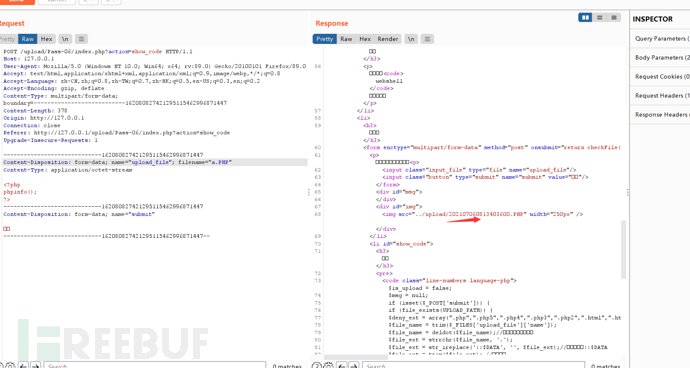Click the User-Agent header line

coord(154,66)
